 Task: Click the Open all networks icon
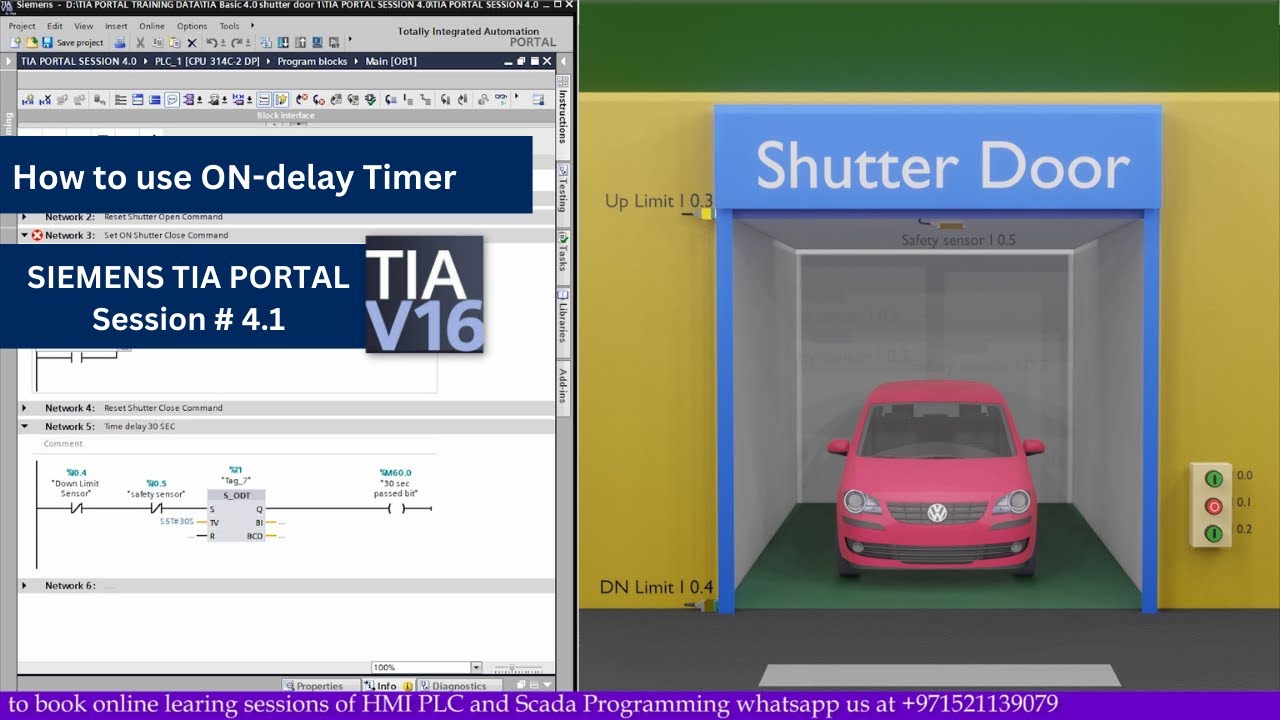click(137, 99)
